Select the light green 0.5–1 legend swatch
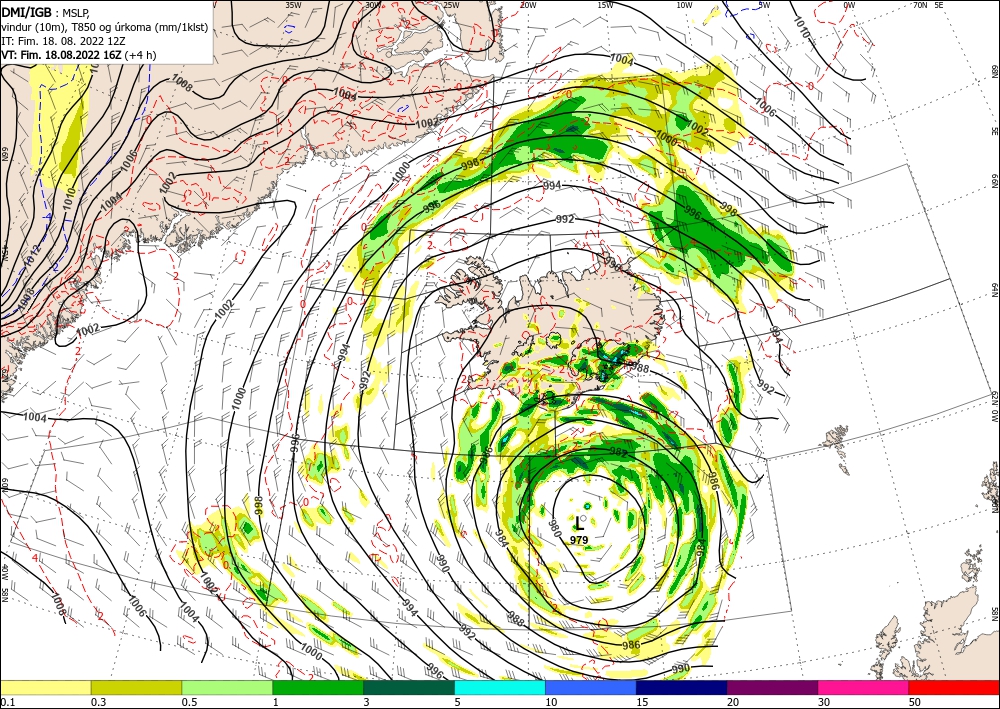Screen dimensions: 1000x709 click(x=227, y=687)
